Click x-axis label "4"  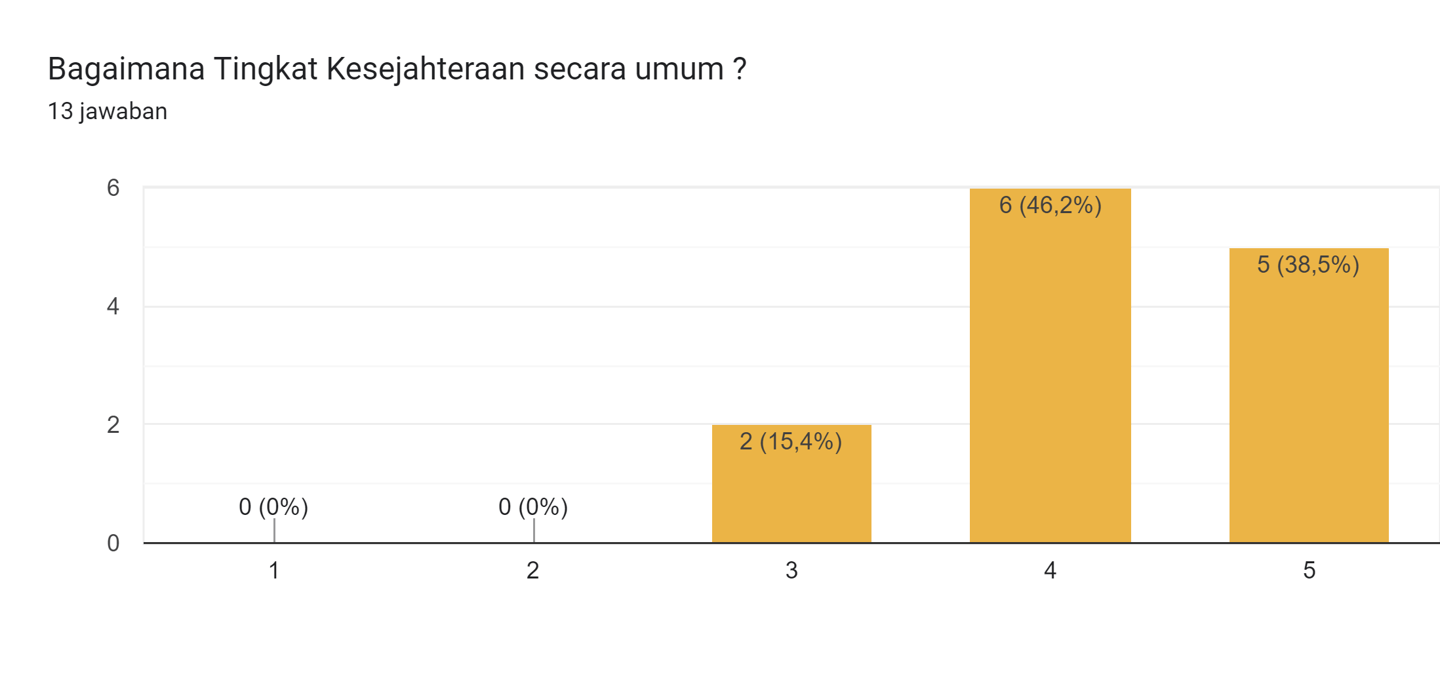(x=1050, y=571)
